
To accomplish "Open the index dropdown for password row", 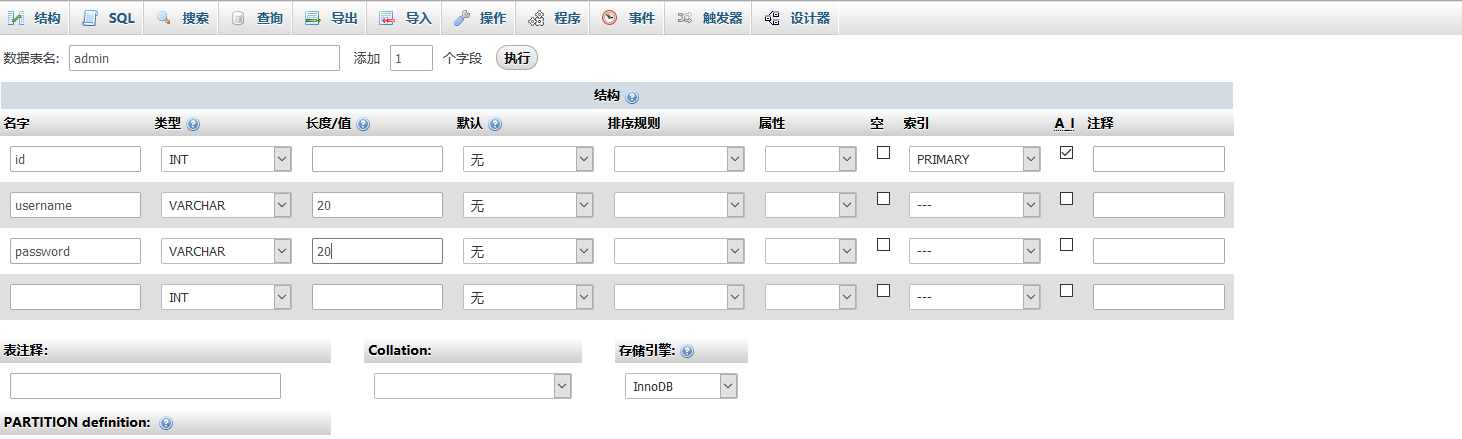I will (x=974, y=251).
